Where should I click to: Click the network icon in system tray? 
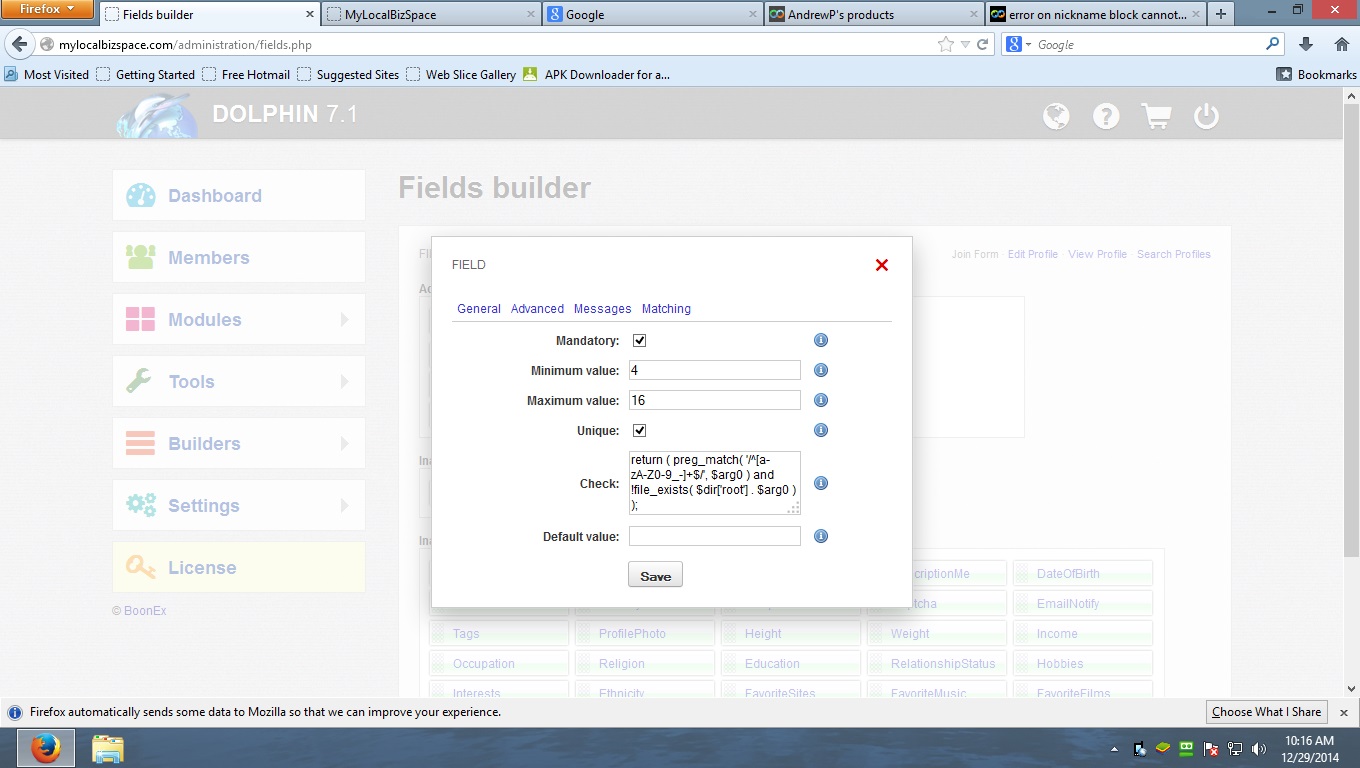1235,748
